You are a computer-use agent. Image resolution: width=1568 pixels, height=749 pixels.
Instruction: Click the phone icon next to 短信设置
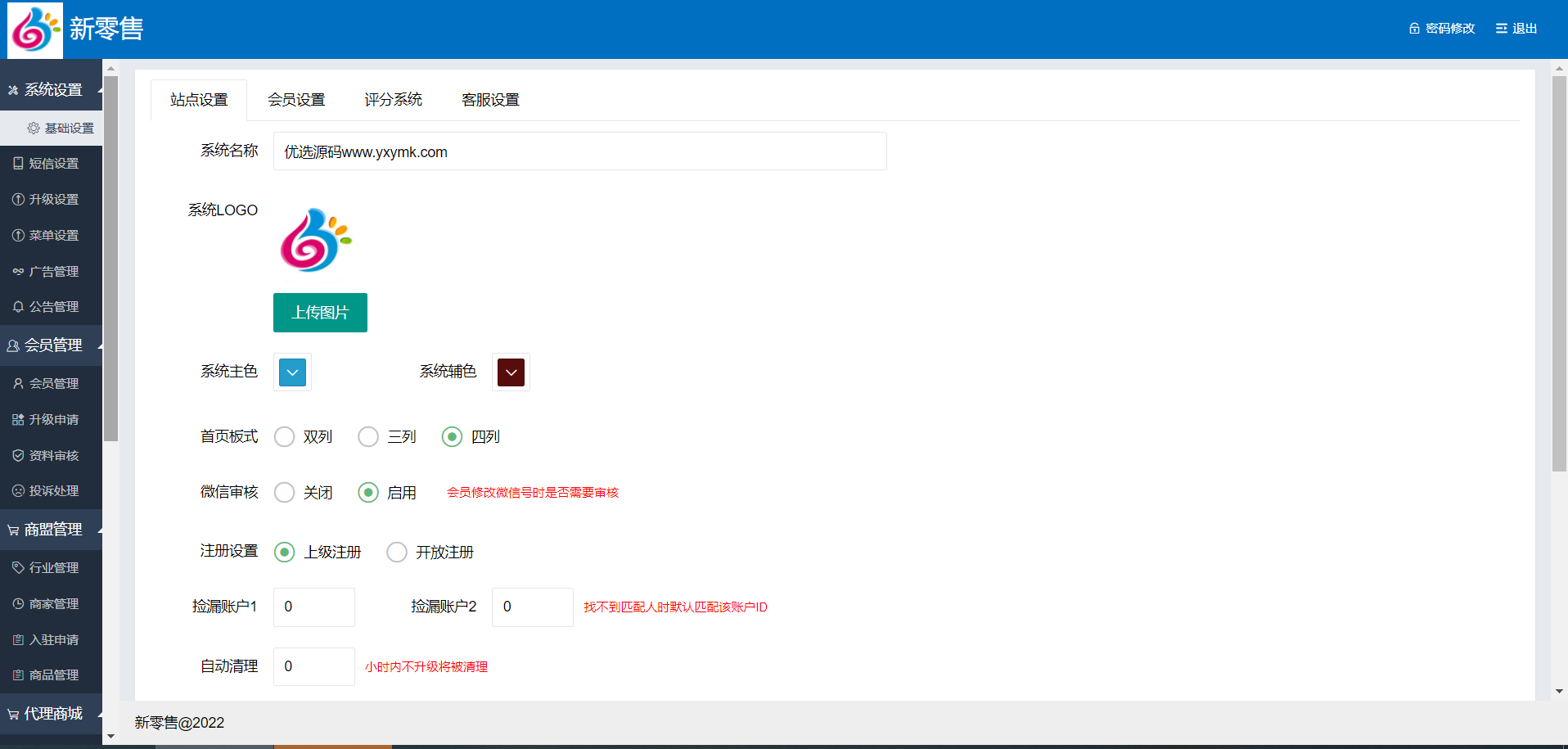click(x=18, y=164)
